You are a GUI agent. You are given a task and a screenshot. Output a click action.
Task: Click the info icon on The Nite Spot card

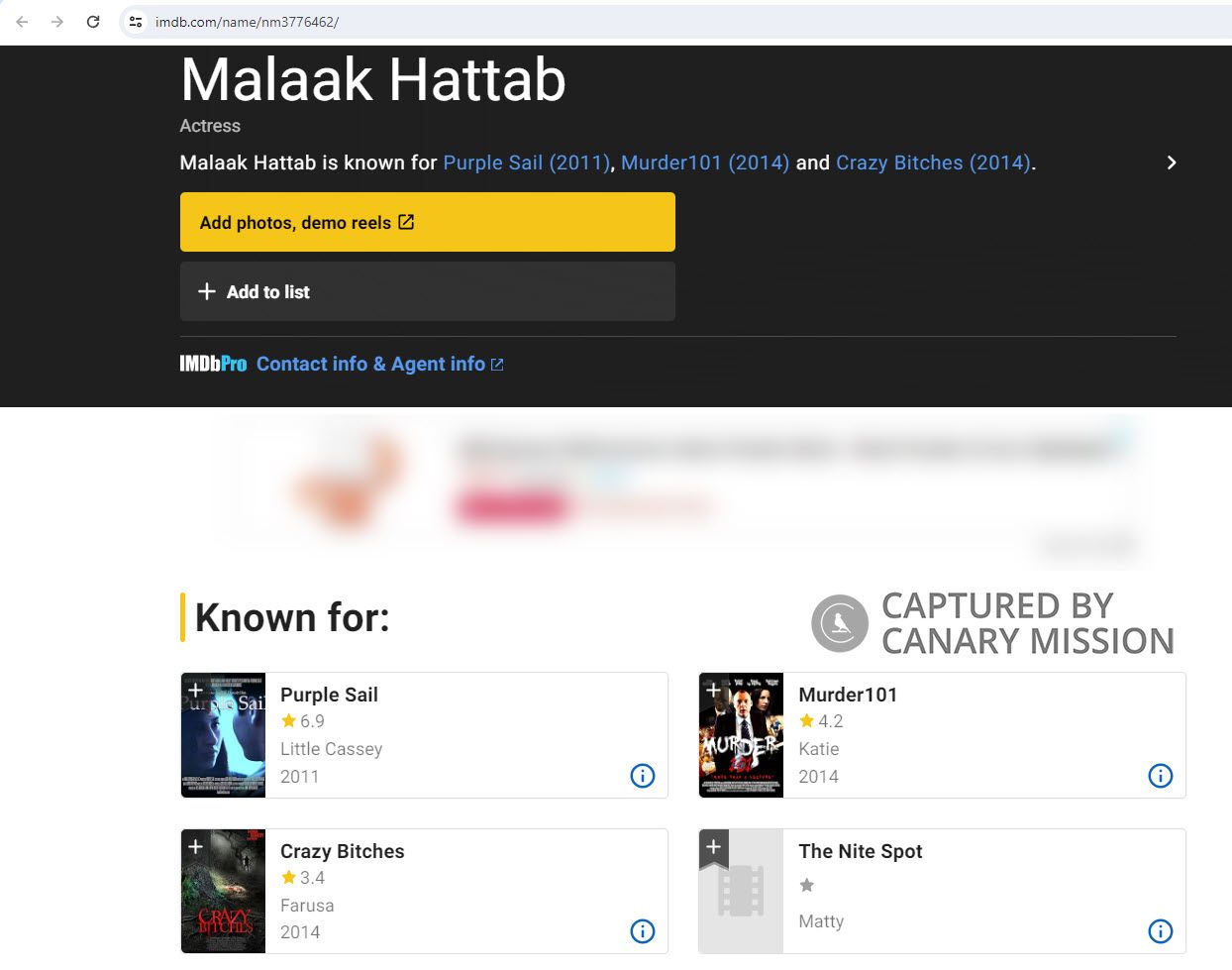(x=1160, y=931)
